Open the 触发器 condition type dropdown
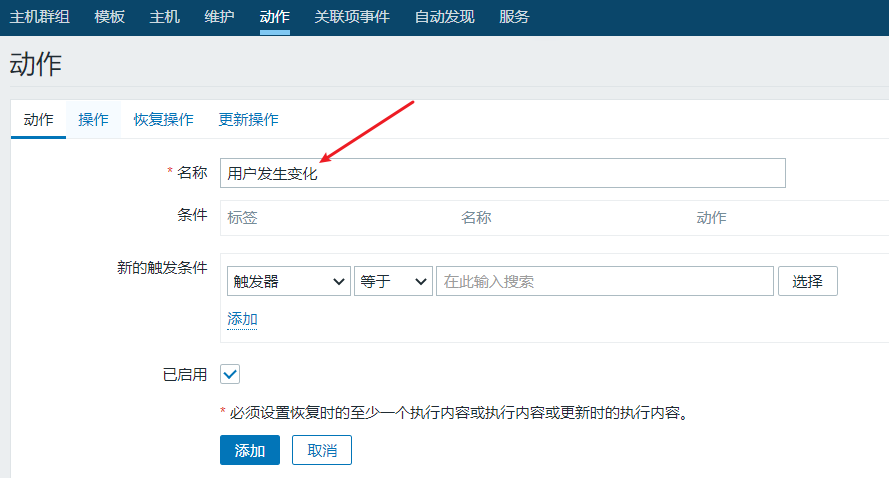 289,281
